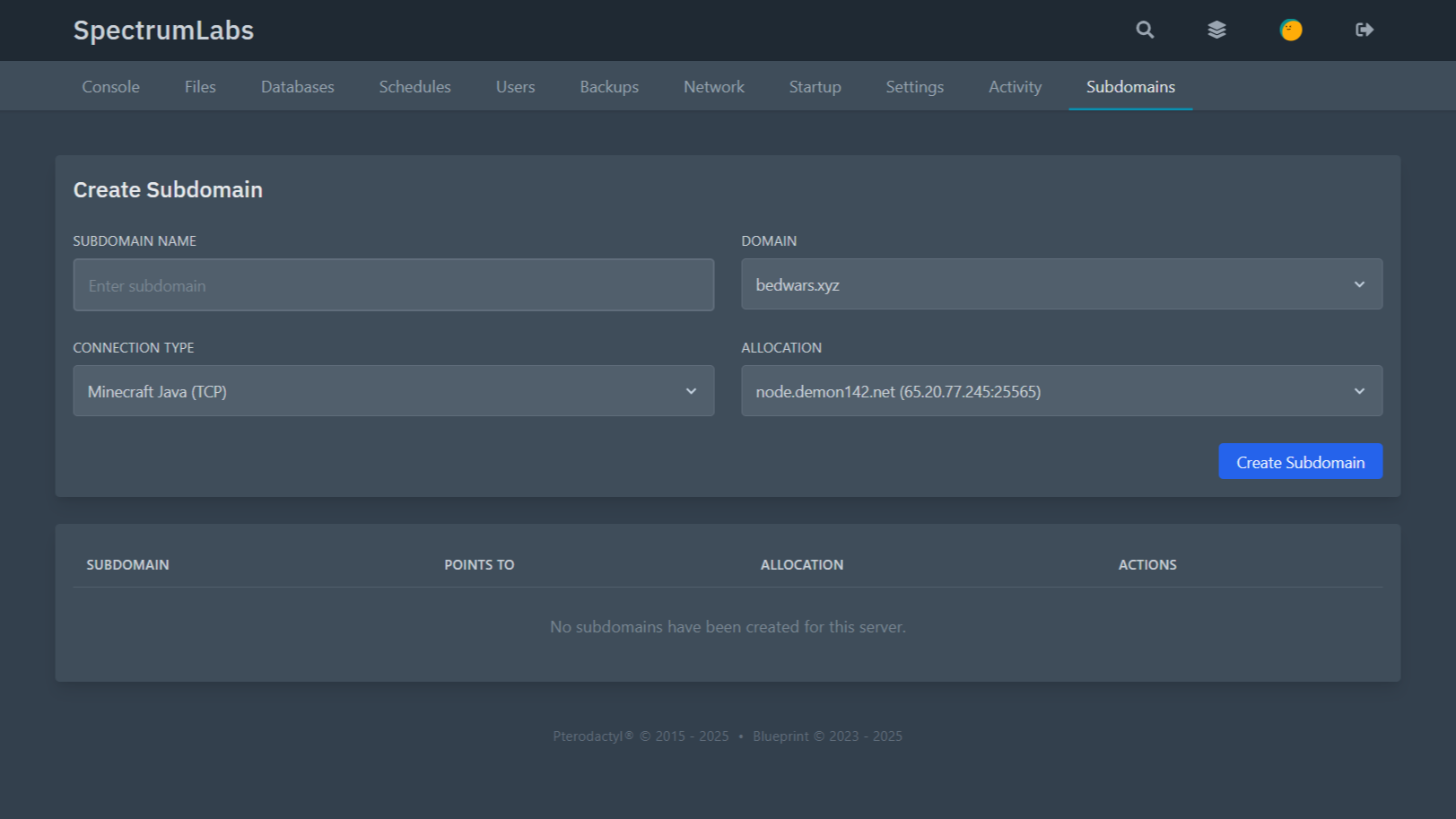The height and width of the screenshot is (819, 1456).
Task: Click the search magnifier icon
Action: click(1145, 30)
